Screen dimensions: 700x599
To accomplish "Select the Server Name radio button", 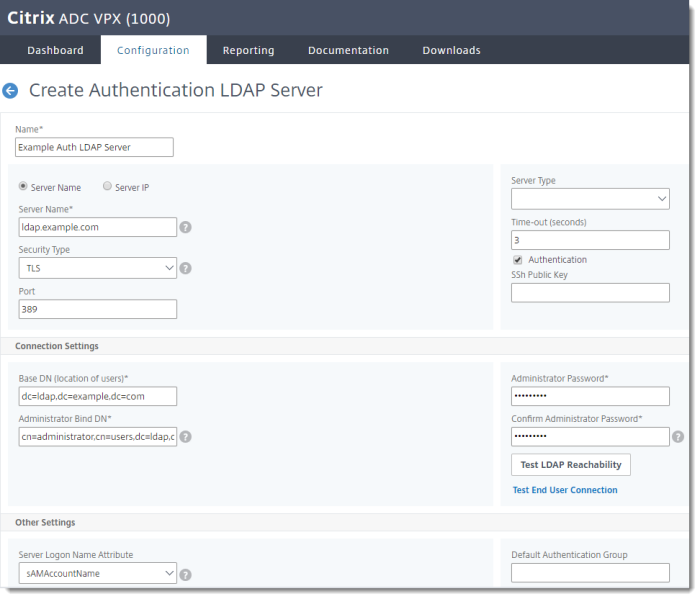I will tap(24, 187).
